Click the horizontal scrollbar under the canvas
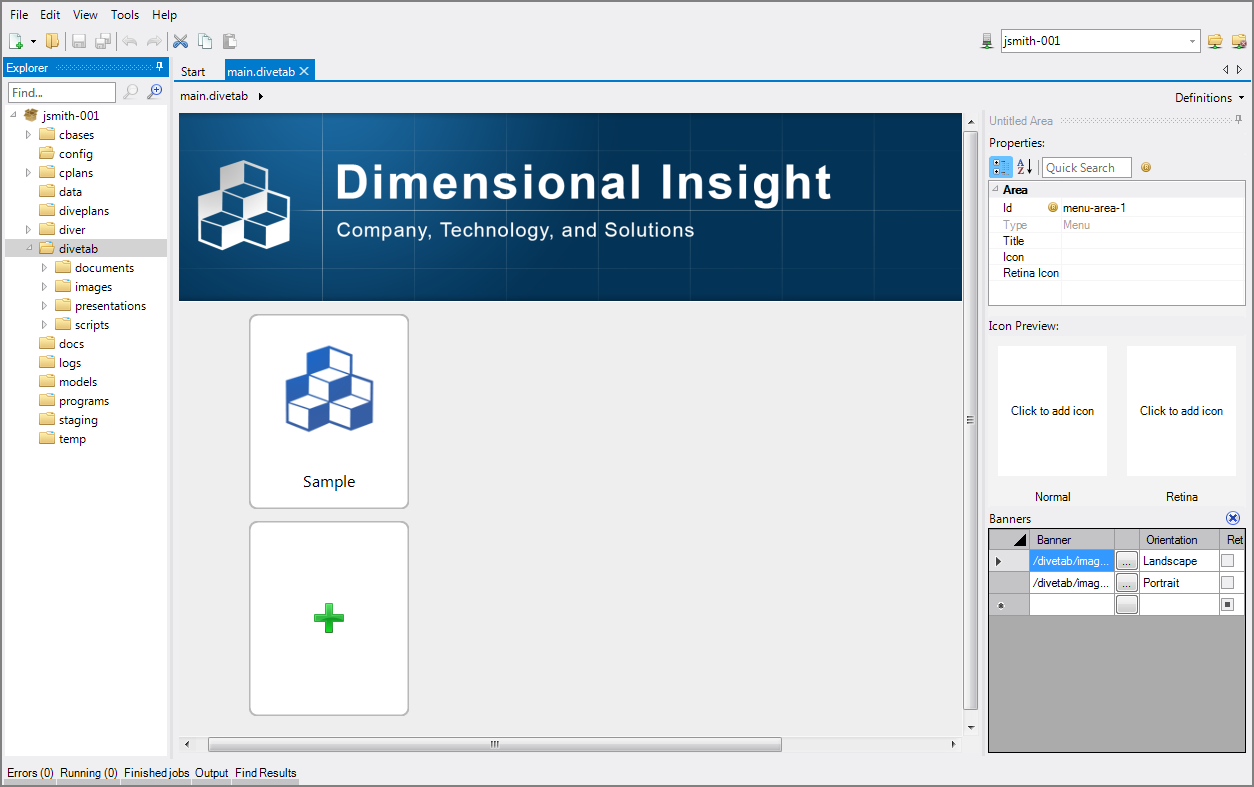The height and width of the screenshot is (787, 1254). (494, 744)
